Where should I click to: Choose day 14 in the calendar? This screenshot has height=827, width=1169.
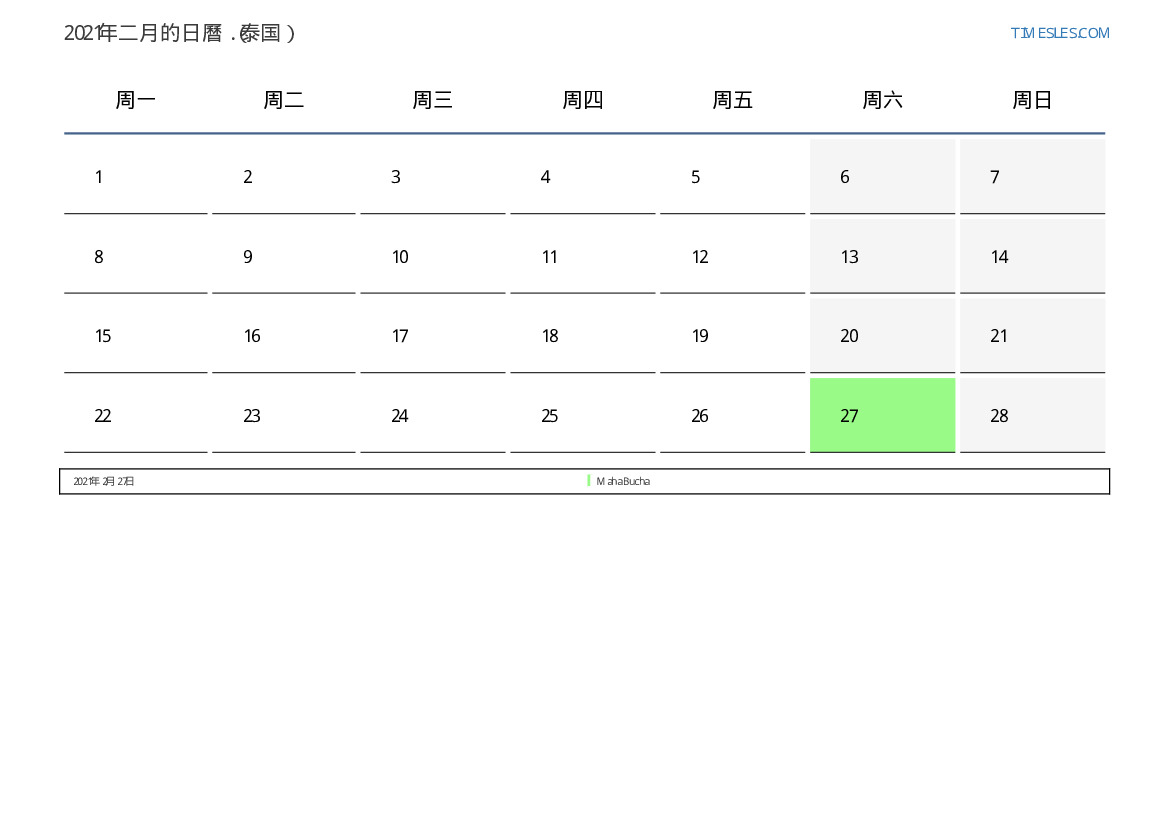coord(1032,257)
